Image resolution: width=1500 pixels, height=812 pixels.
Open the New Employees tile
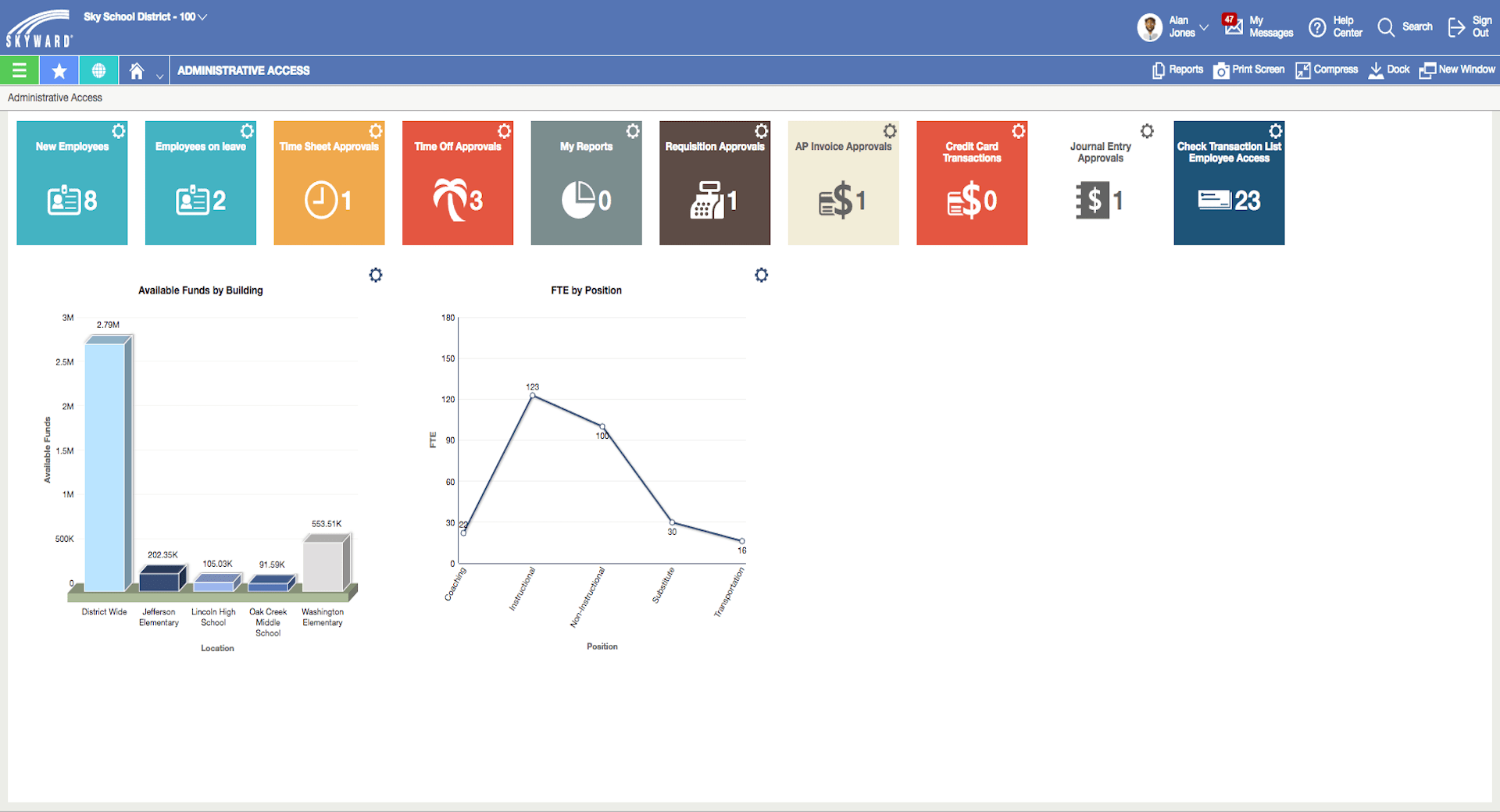click(72, 183)
